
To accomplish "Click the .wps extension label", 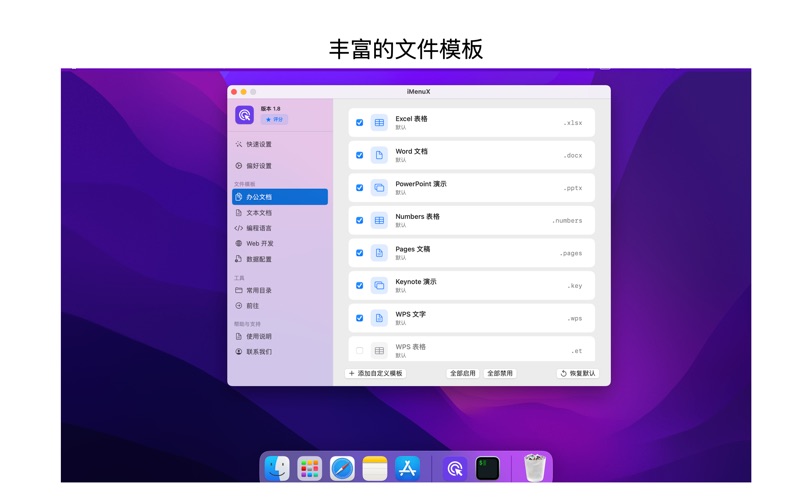I will pos(574,318).
